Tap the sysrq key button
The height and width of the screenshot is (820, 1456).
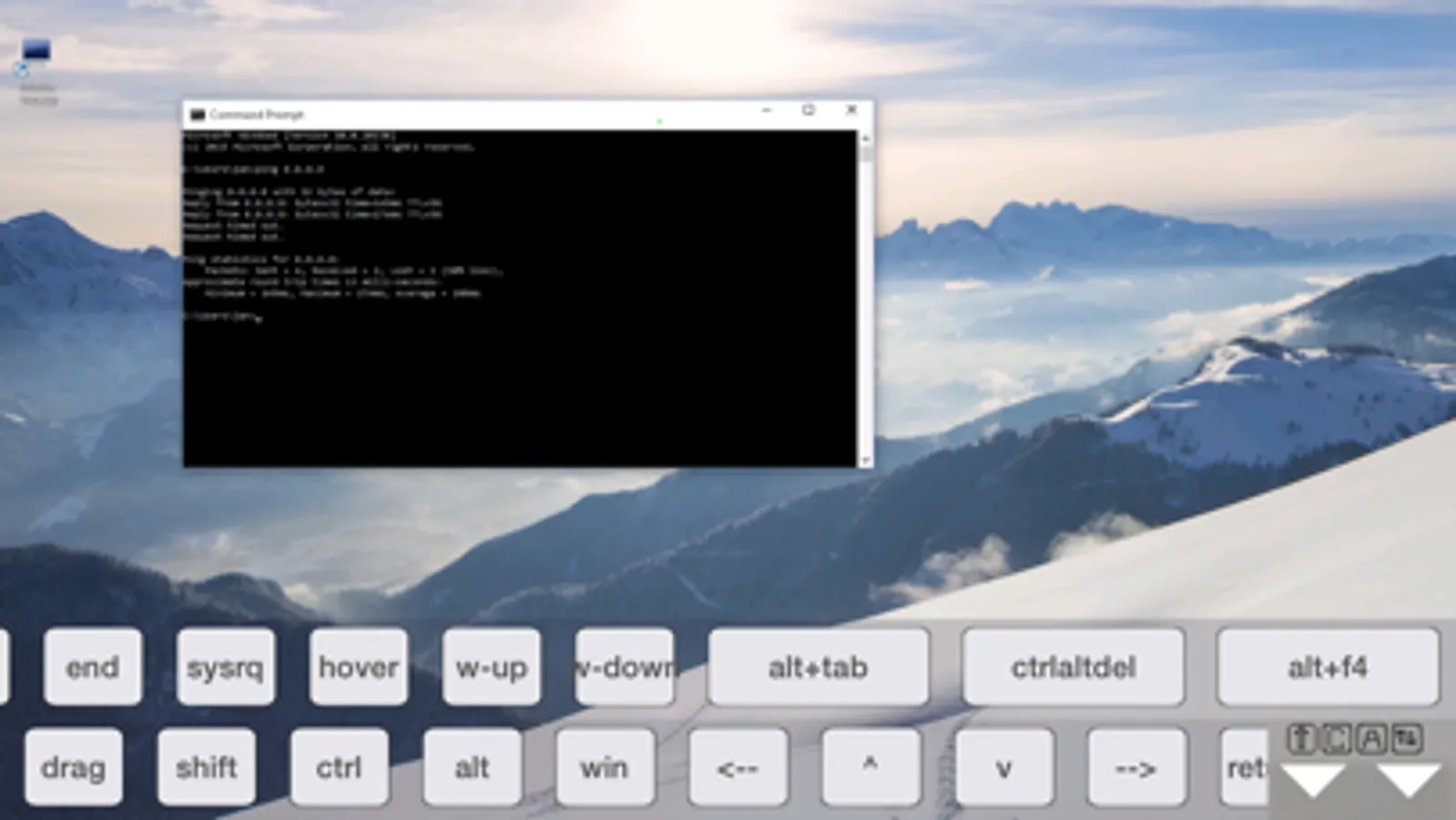coord(226,667)
